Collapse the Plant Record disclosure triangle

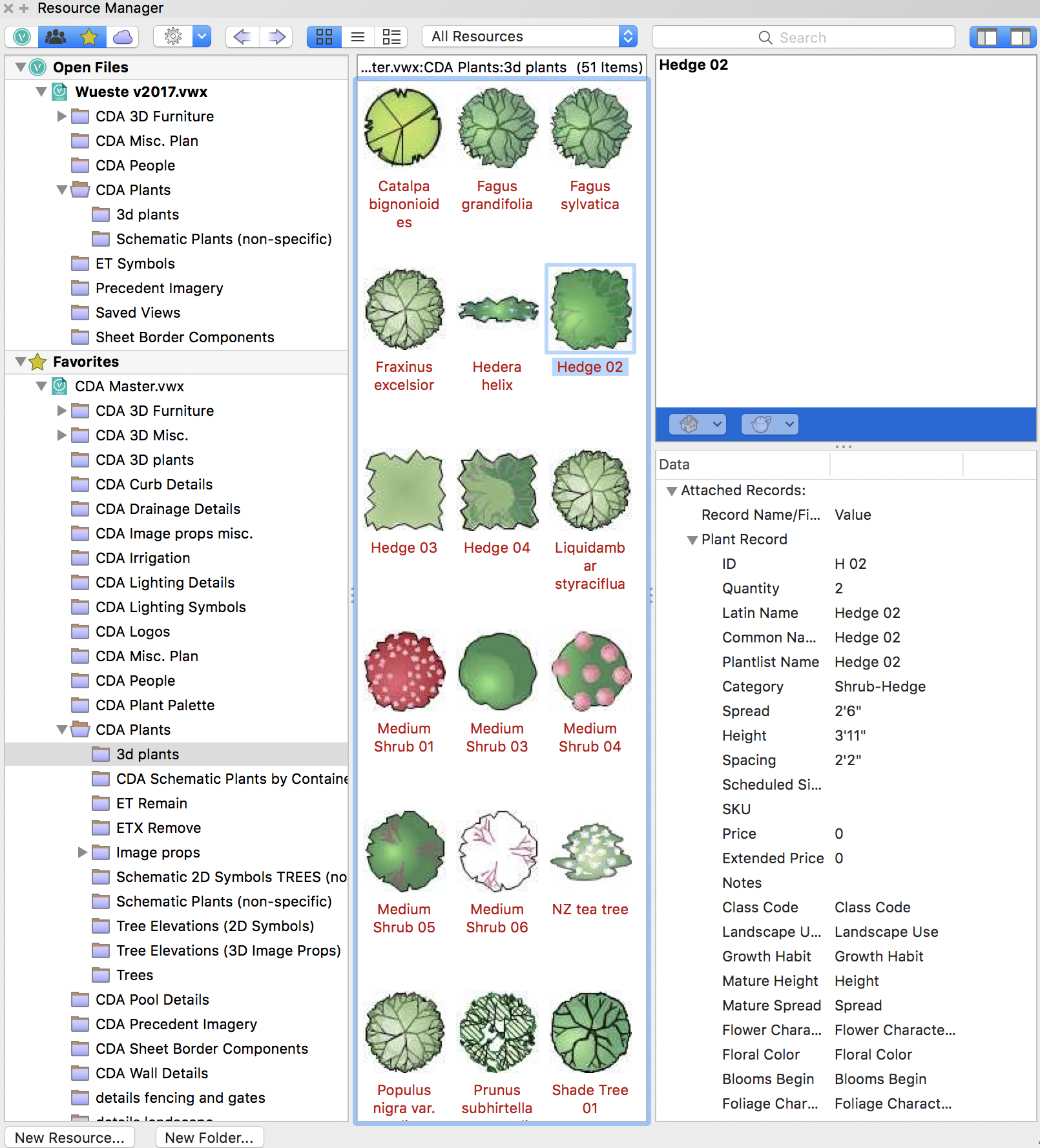(x=692, y=540)
